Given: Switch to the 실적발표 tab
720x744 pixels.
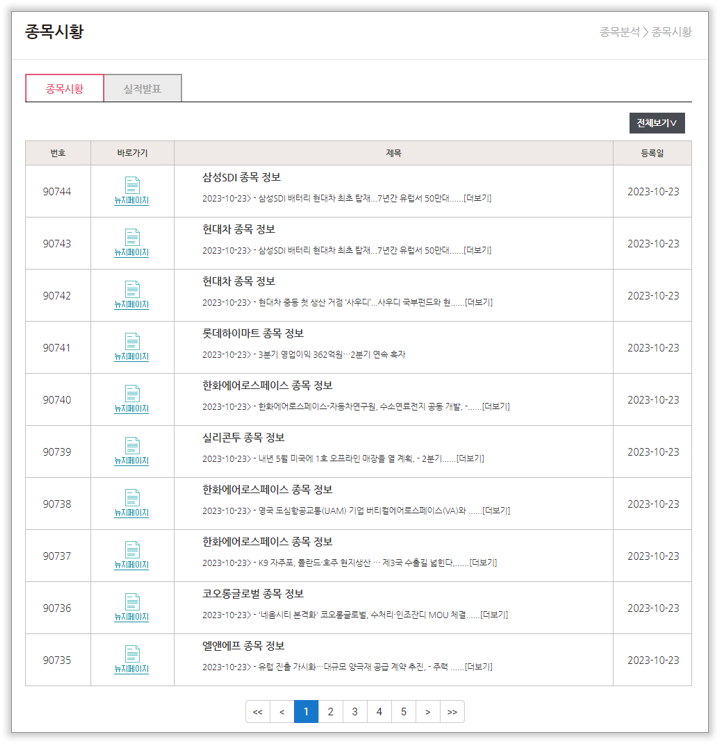Looking at the screenshot, I should coord(142,89).
